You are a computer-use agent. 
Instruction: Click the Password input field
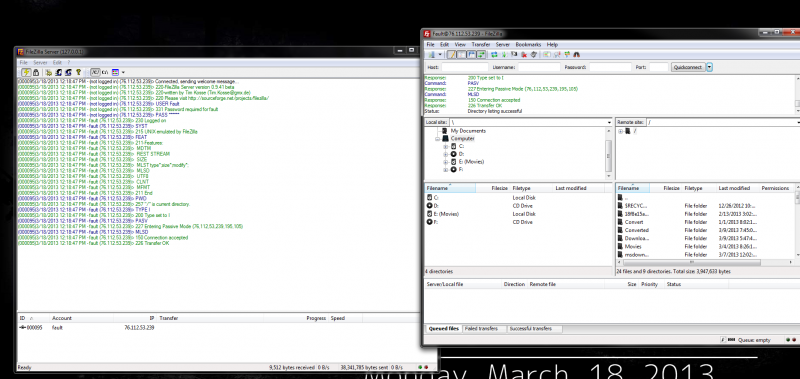[x=610, y=67]
